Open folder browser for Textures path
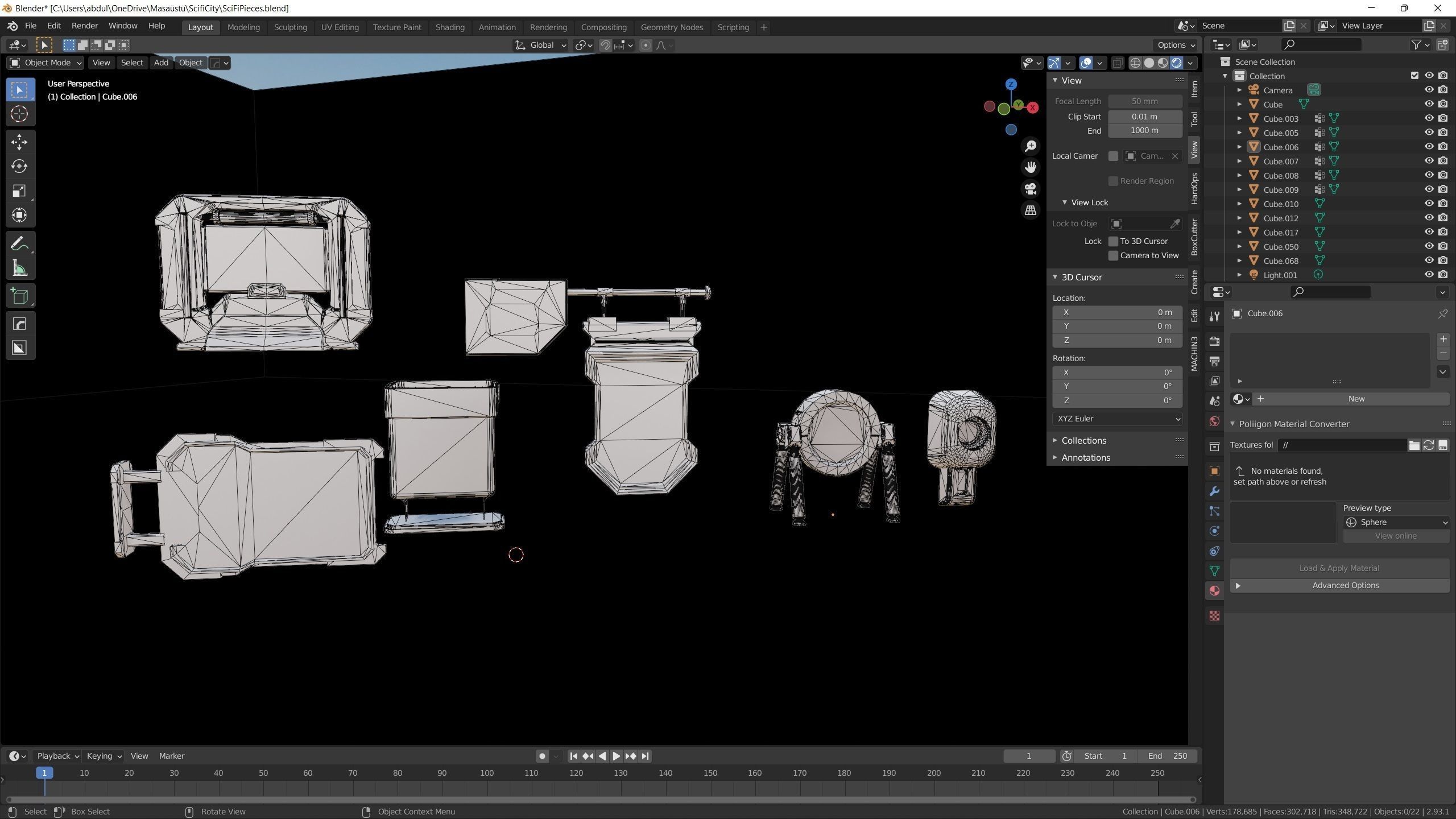The height and width of the screenshot is (819, 1456). (x=1414, y=445)
